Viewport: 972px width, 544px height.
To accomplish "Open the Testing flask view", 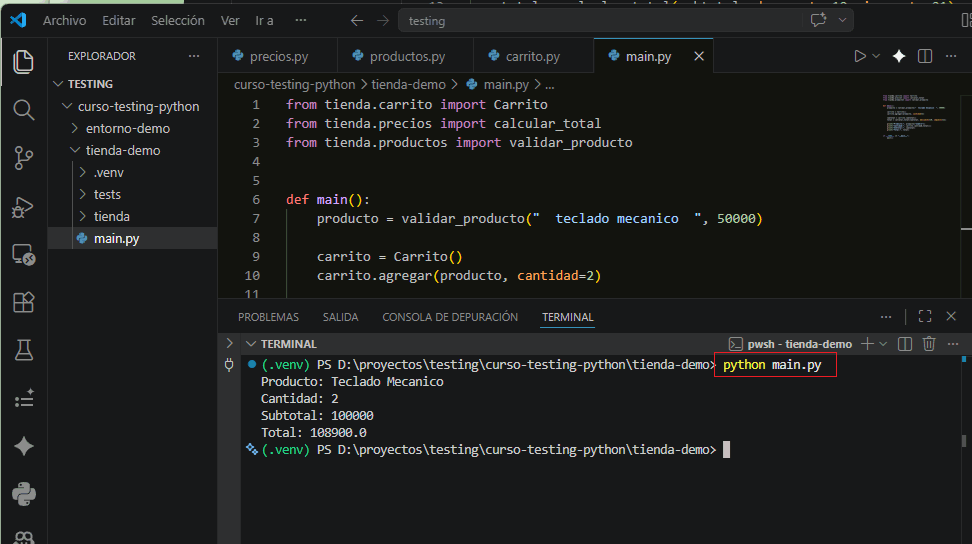I will pos(24,350).
